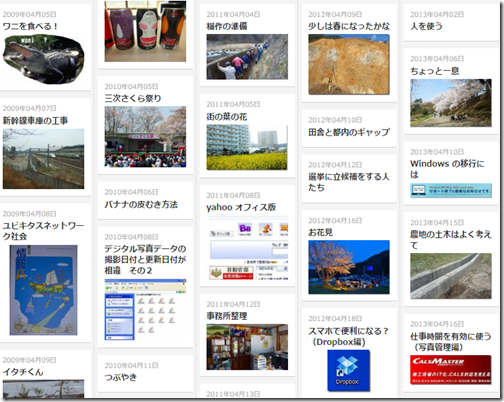Click the date 2012年04月18日

[335, 319]
